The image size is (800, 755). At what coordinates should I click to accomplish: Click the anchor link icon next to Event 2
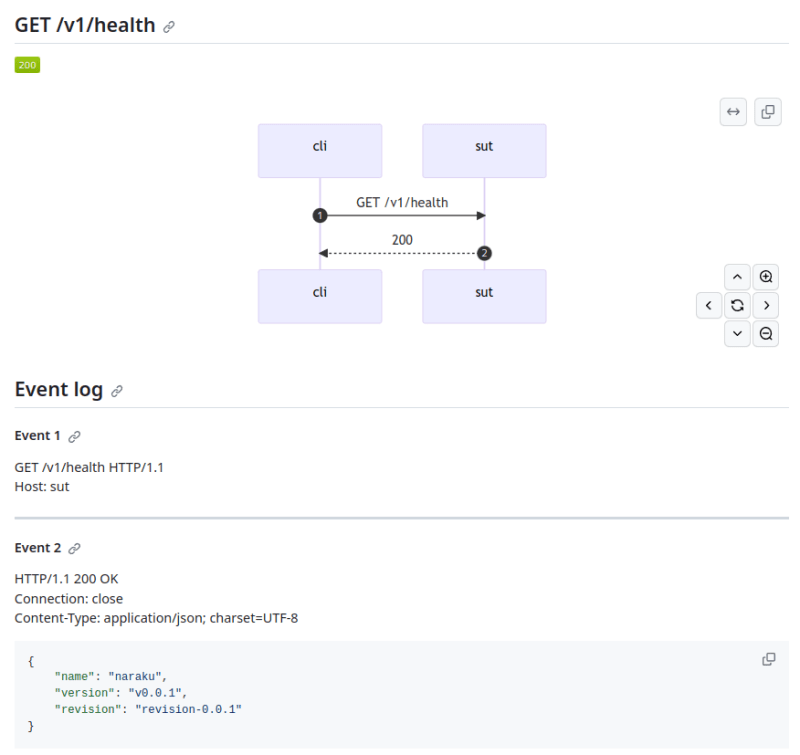74,548
